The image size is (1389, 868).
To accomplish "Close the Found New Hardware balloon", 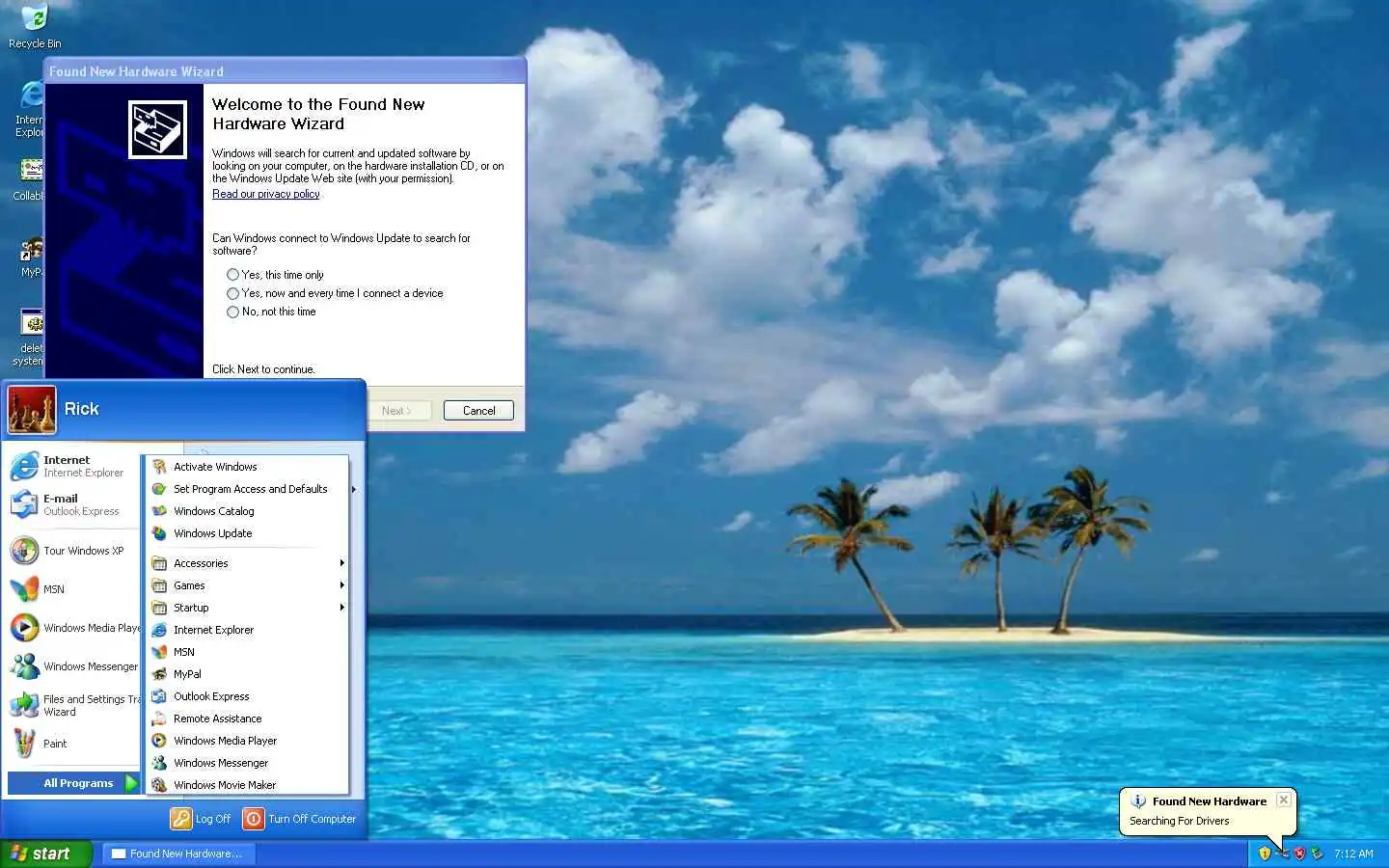I will click(x=1283, y=800).
